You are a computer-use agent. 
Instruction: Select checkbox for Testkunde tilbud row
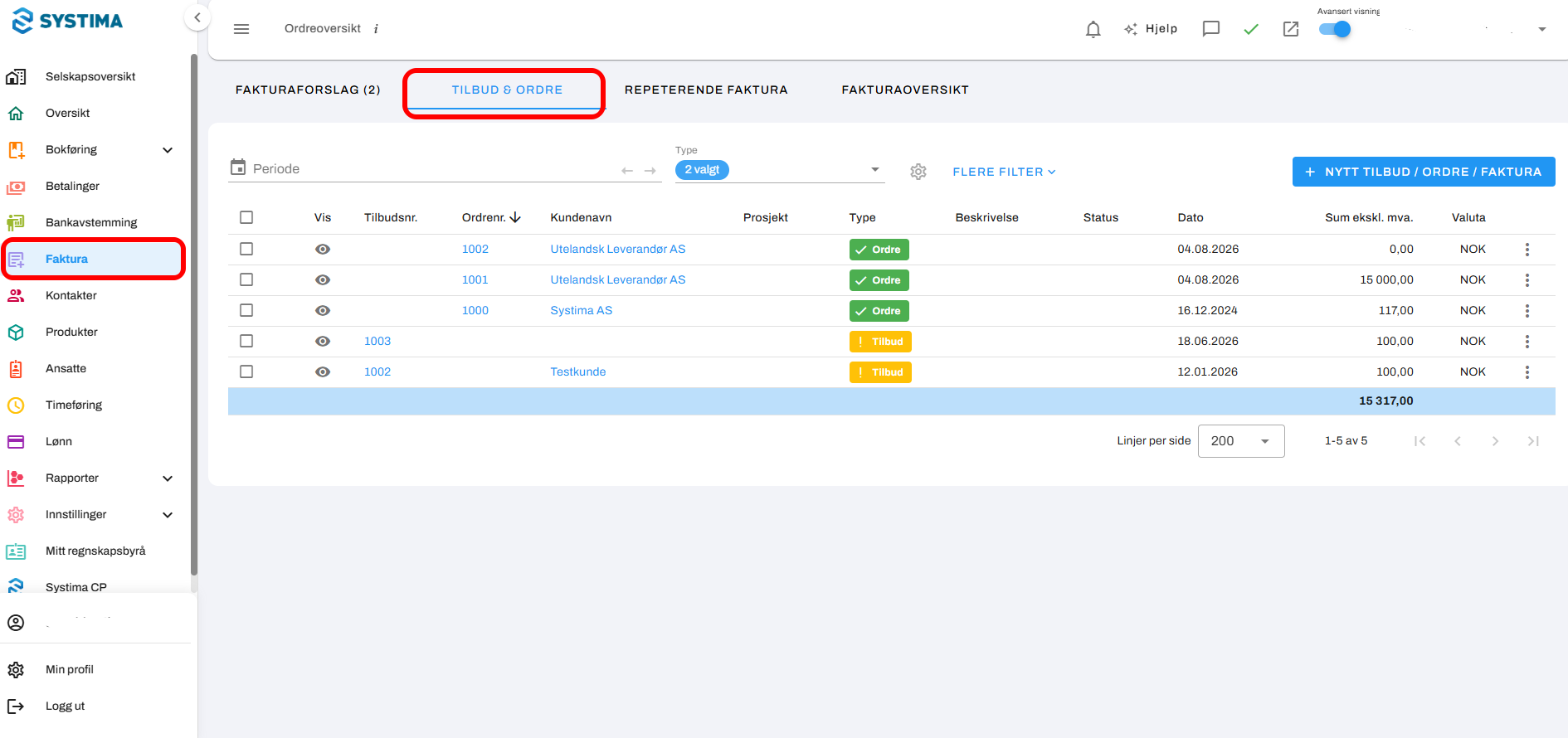(x=246, y=371)
